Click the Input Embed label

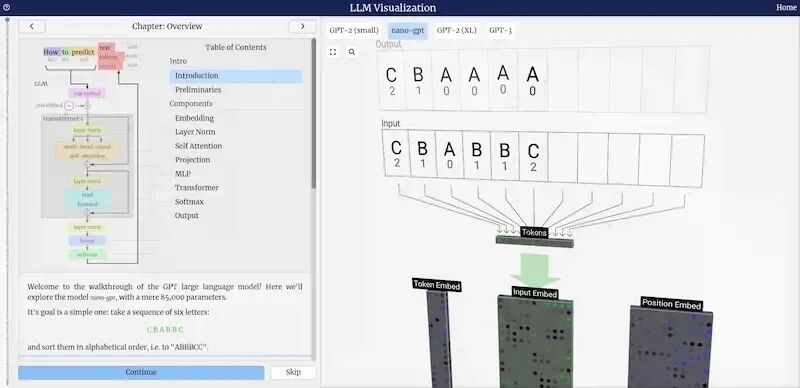point(535,293)
